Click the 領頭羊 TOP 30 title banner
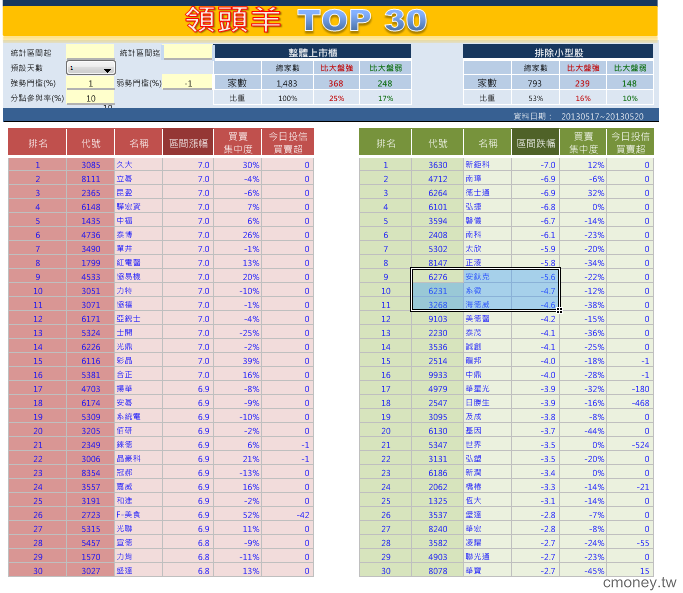 coord(330,20)
